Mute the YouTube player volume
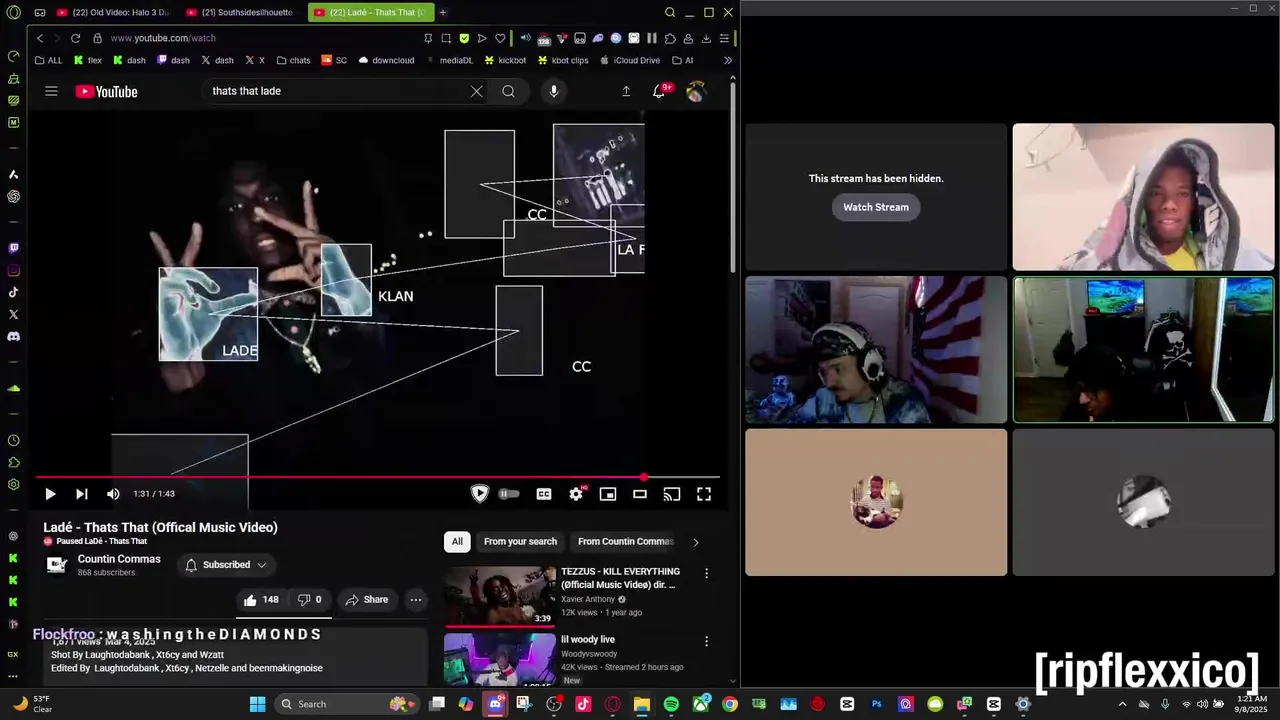1280x720 pixels. pos(113,494)
